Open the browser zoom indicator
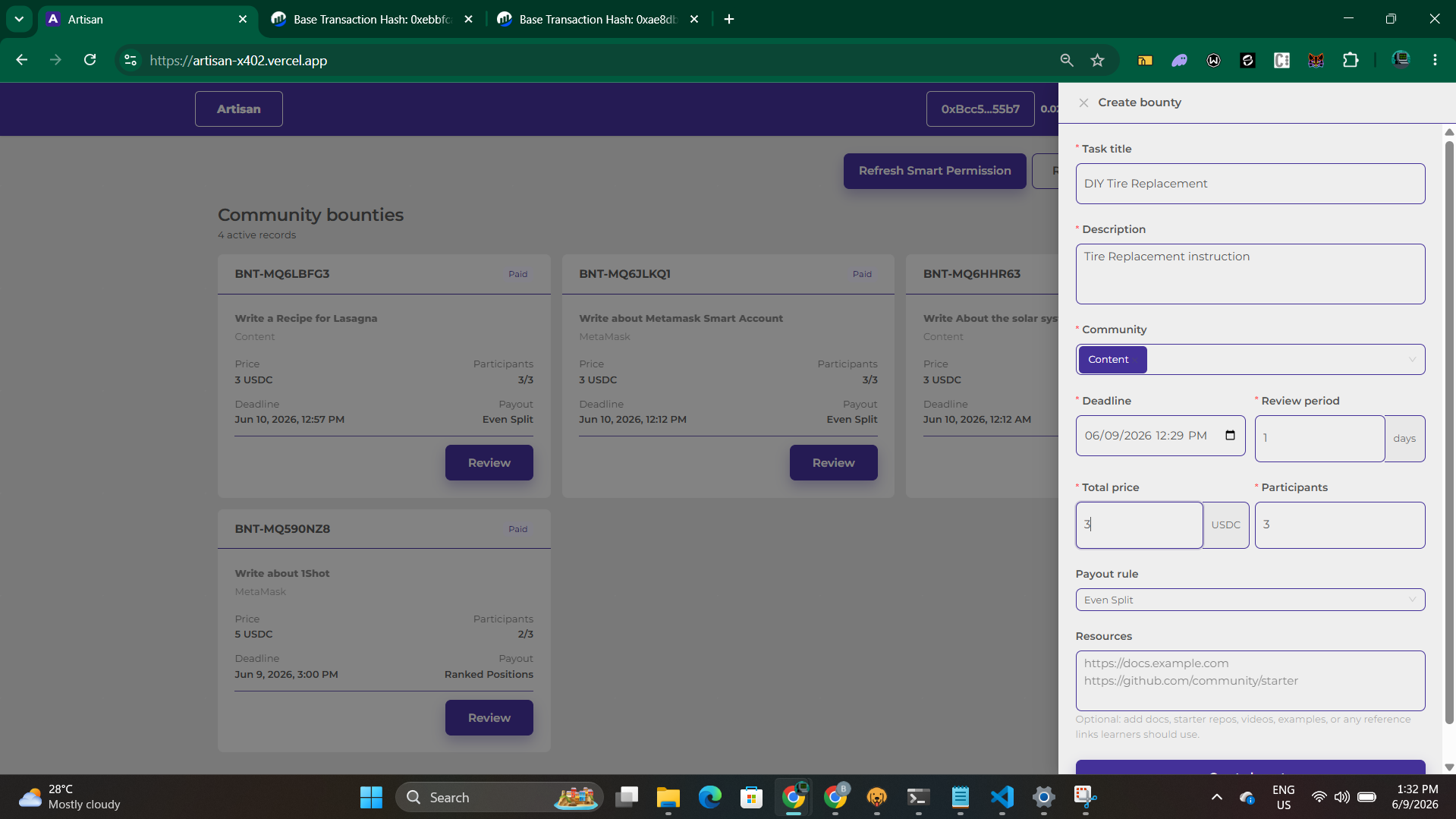The height and width of the screenshot is (819, 1456). click(1067, 60)
